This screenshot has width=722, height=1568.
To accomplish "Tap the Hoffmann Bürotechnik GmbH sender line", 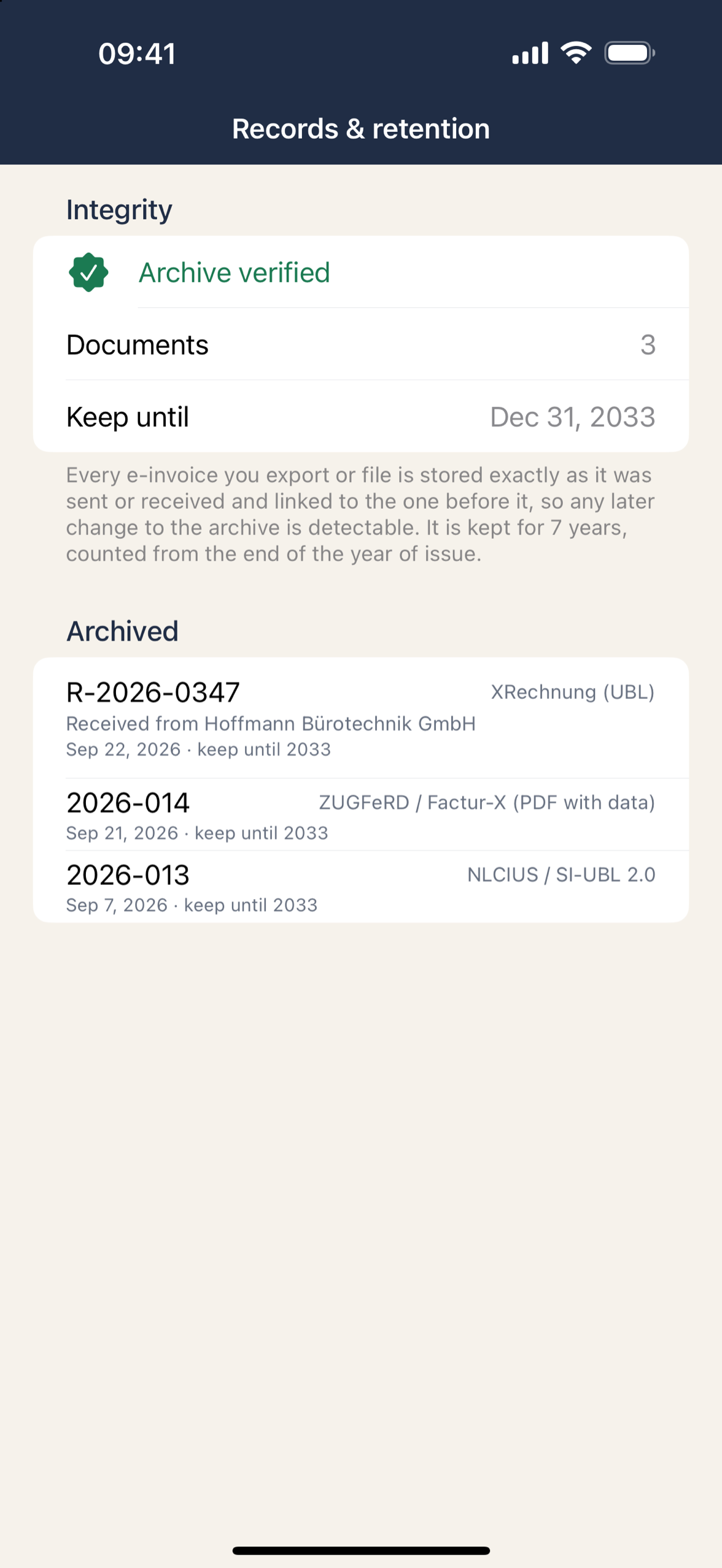I will [x=271, y=724].
